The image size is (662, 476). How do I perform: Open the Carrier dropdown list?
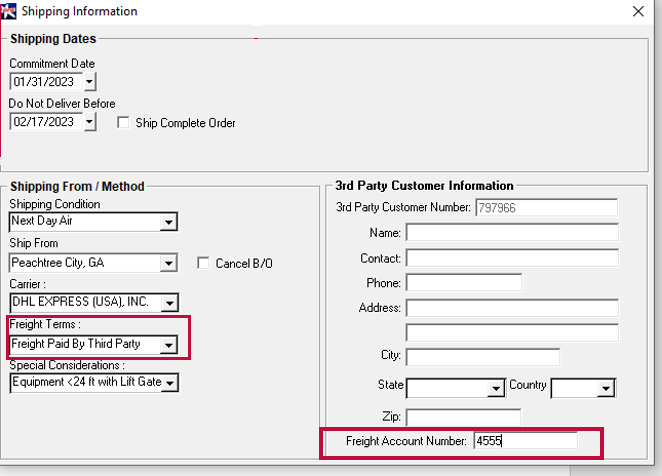pos(168,303)
